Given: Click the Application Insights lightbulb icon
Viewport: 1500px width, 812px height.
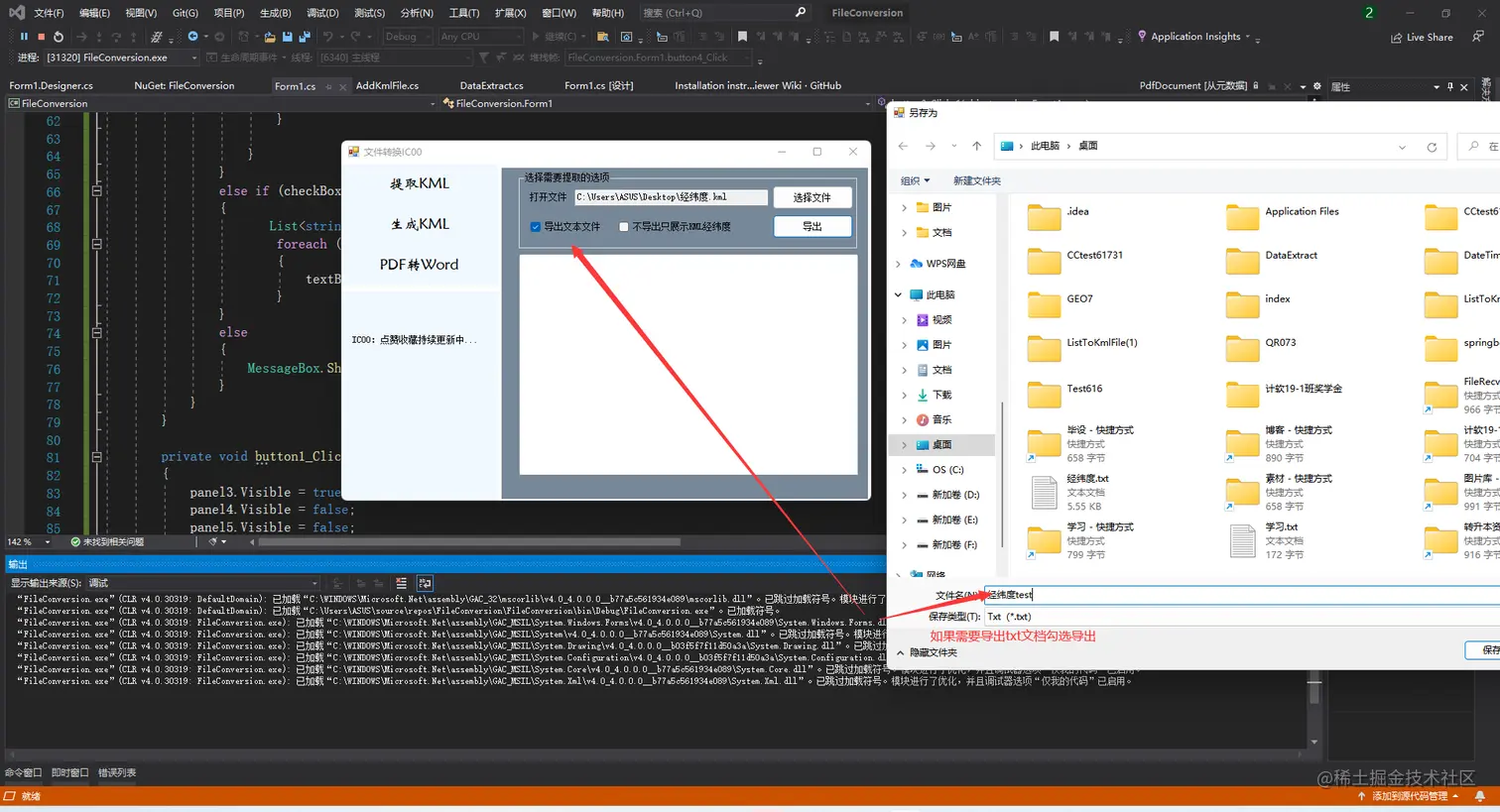Looking at the screenshot, I should coord(1142,36).
